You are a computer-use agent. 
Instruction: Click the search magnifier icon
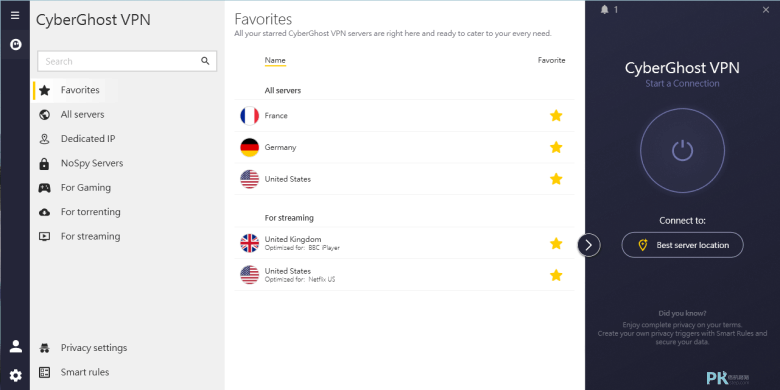click(x=205, y=61)
